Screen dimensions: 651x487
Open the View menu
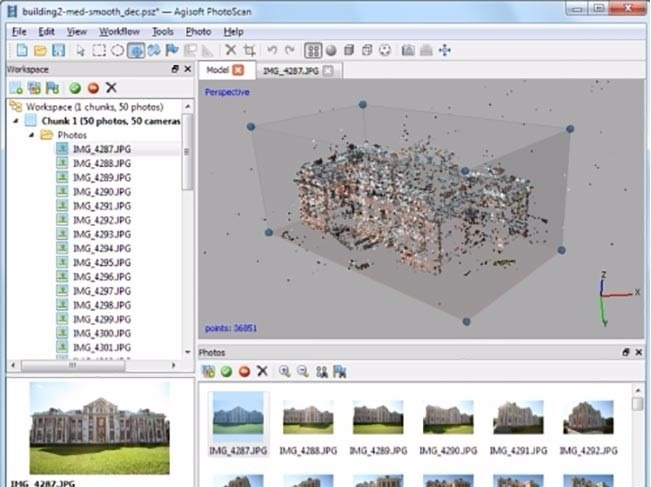click(77, 32)
